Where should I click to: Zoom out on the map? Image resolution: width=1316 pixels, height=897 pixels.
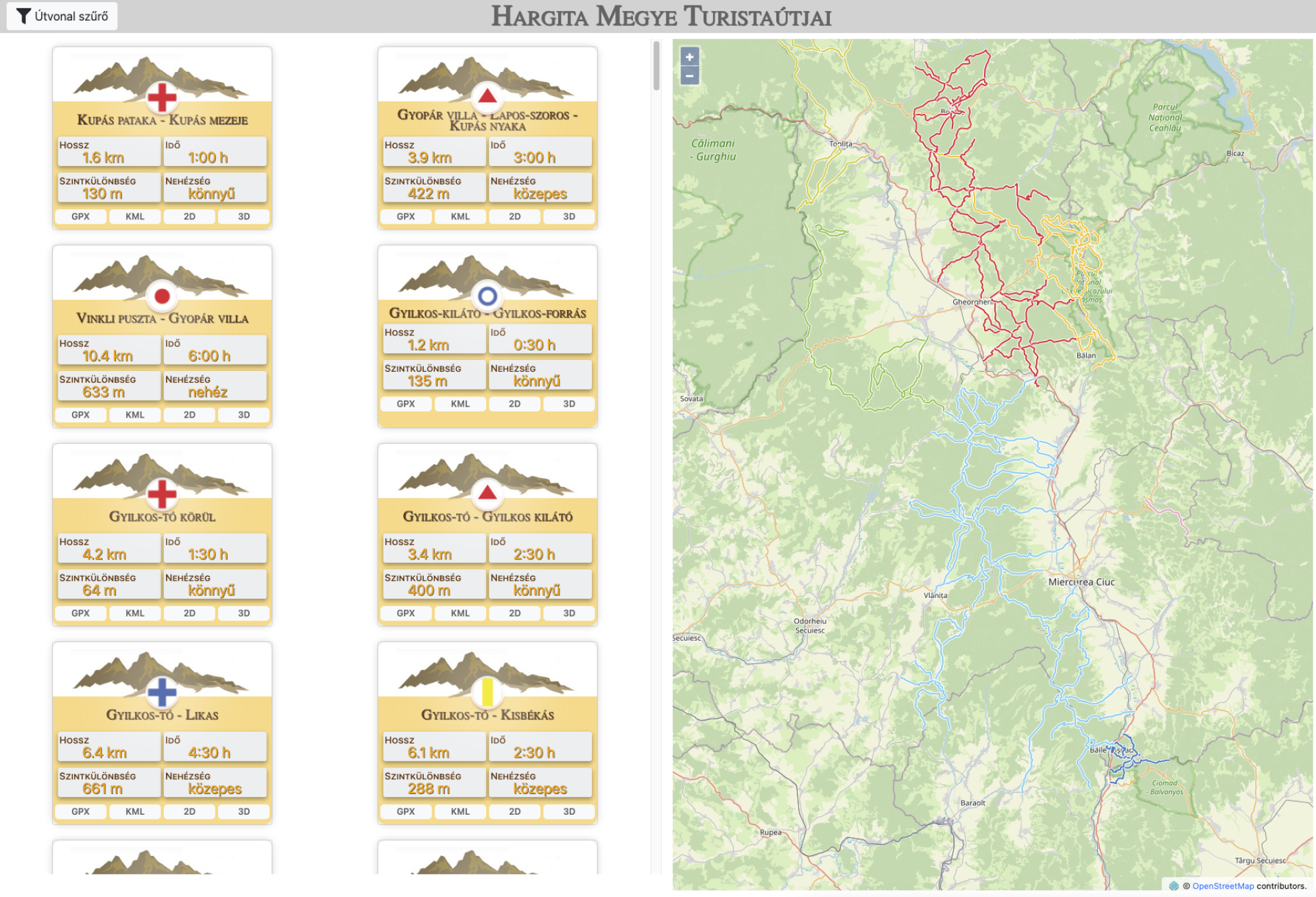(690, 75)
